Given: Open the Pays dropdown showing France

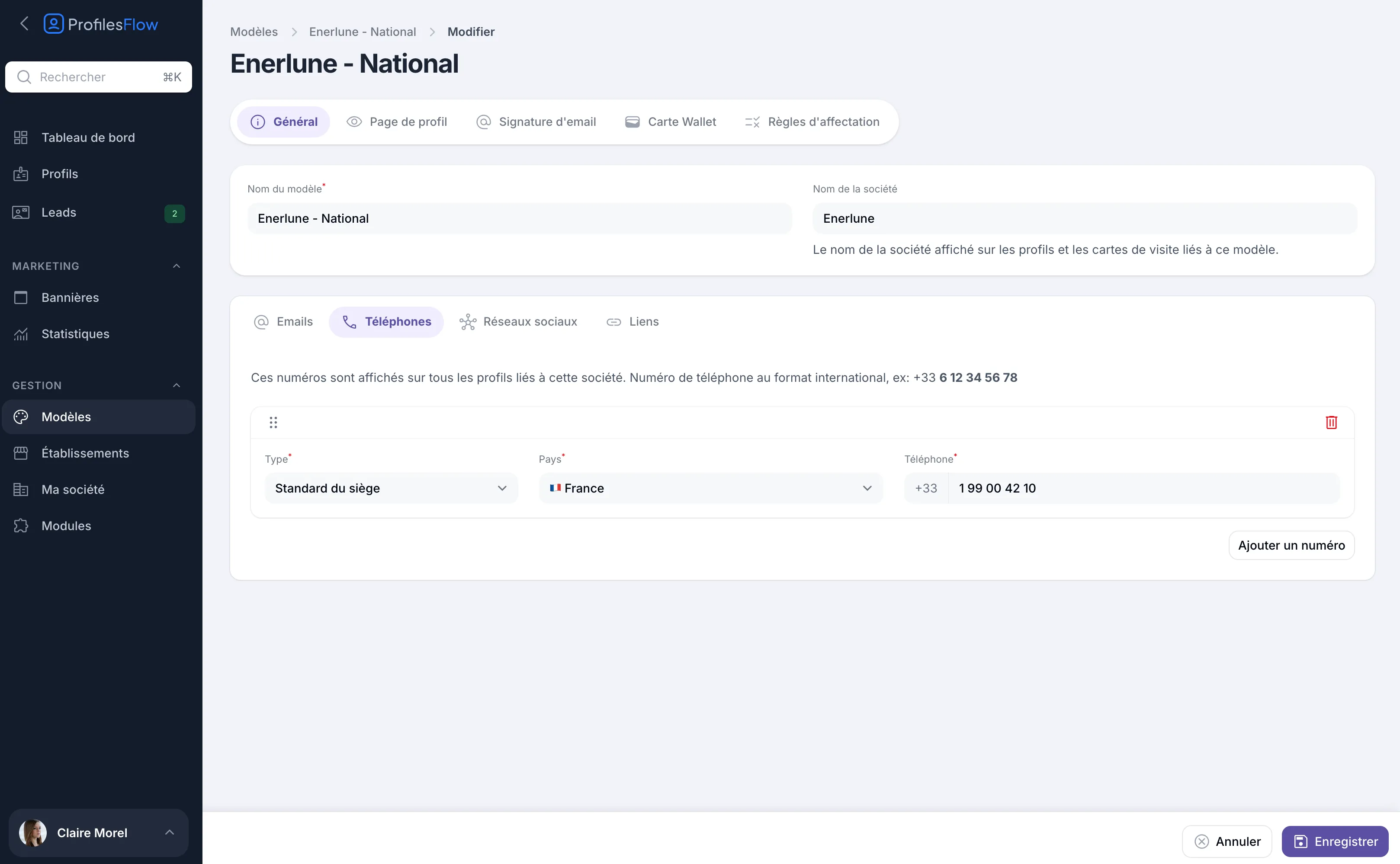Looking at the screenshot, I should coord(710,488).
